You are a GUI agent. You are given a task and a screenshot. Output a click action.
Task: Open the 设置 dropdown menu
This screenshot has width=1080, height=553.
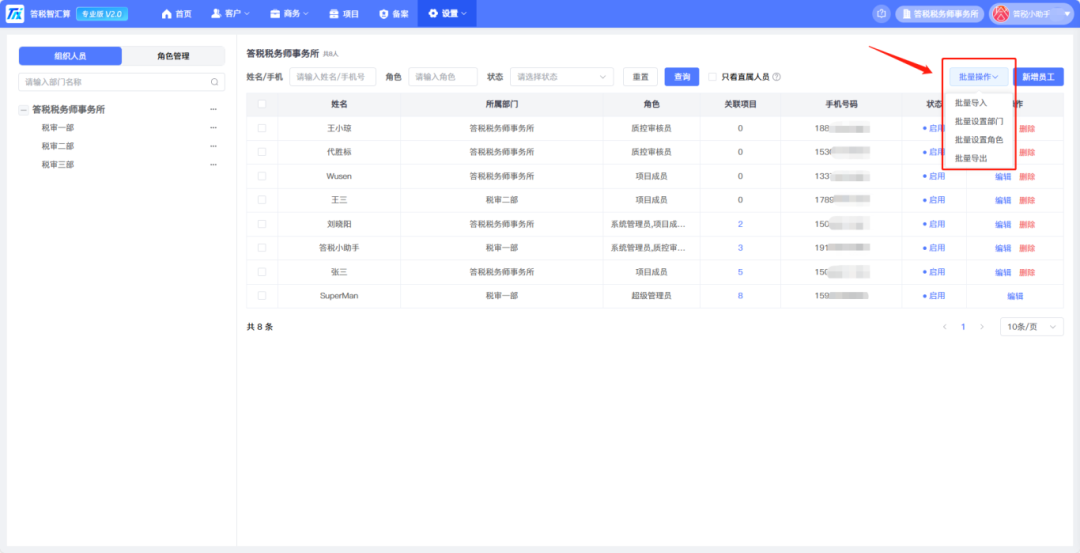(447, 14)
